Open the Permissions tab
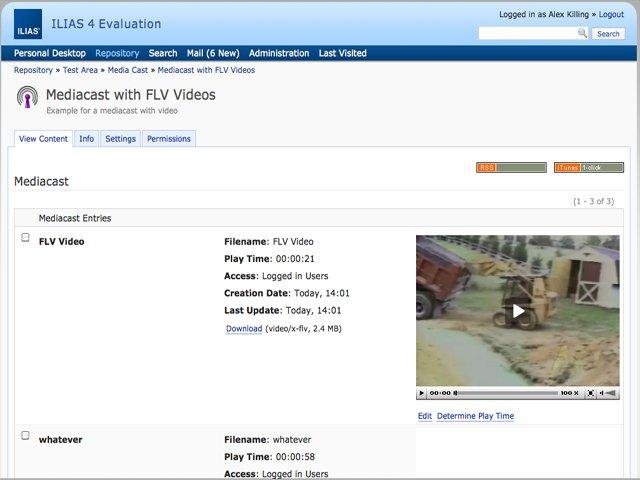This screenshot has height=480, width=640. pyautogui.click(x=169, y=139)
